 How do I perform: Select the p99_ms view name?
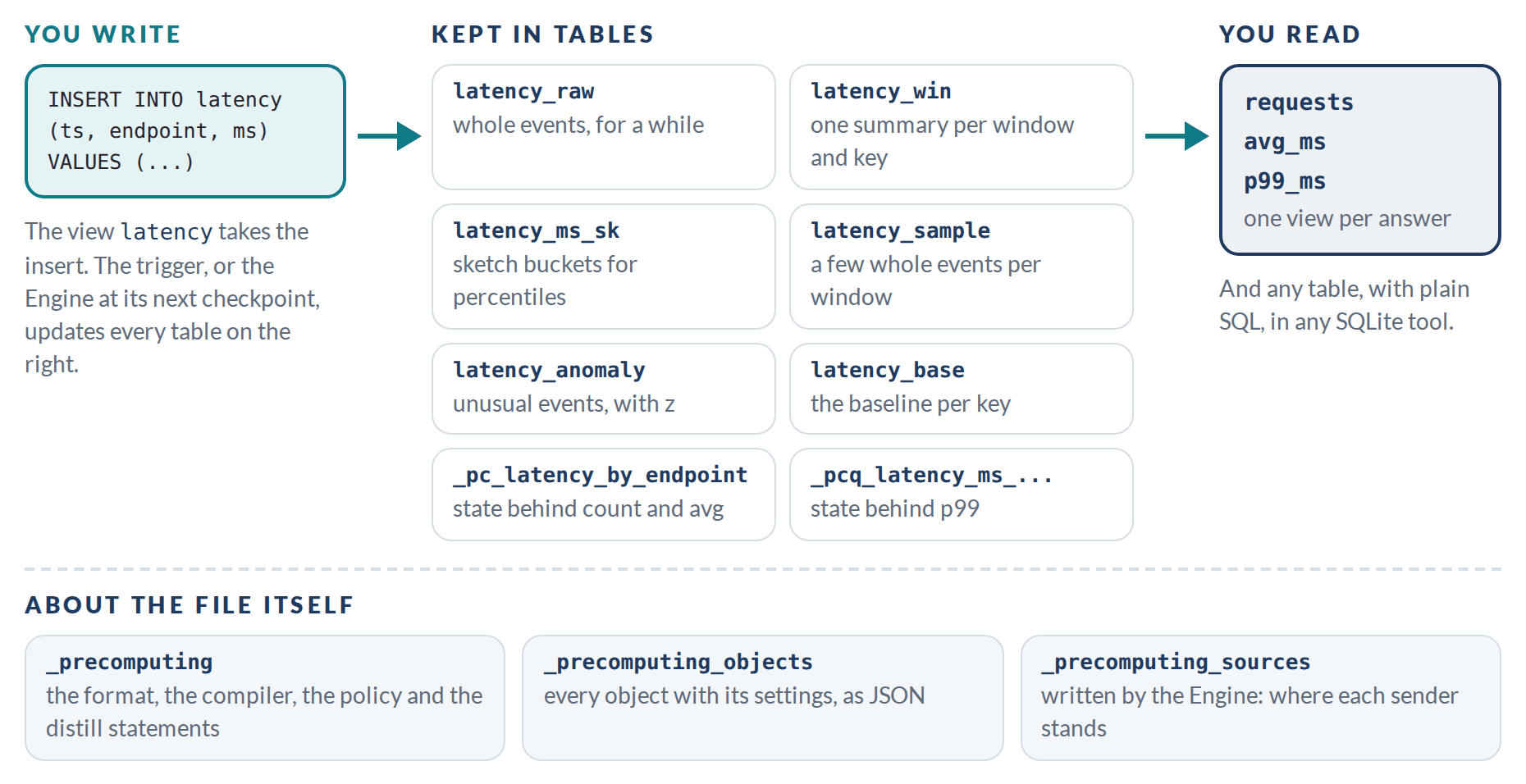(x=1285, y=181)
